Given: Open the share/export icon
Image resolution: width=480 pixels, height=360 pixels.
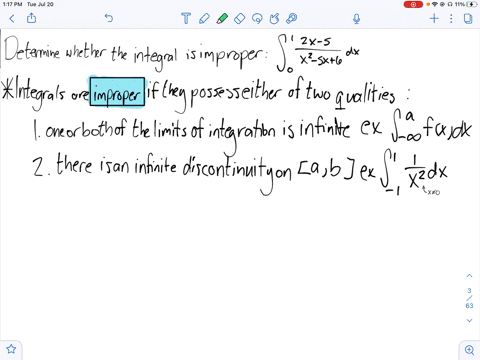Looking at the screenshot, I should (31, 18).
